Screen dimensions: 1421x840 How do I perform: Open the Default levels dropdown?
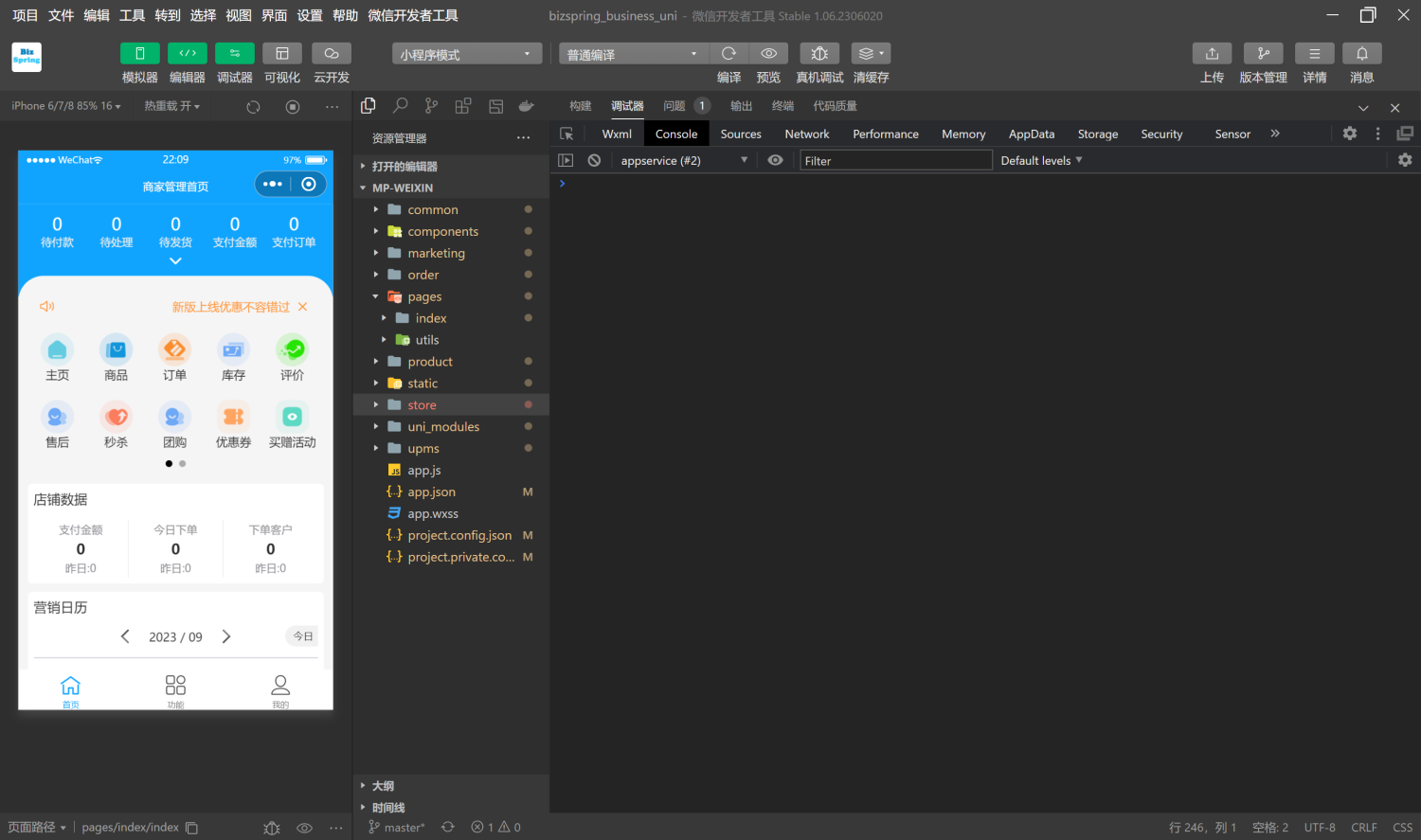point(1041,160)
